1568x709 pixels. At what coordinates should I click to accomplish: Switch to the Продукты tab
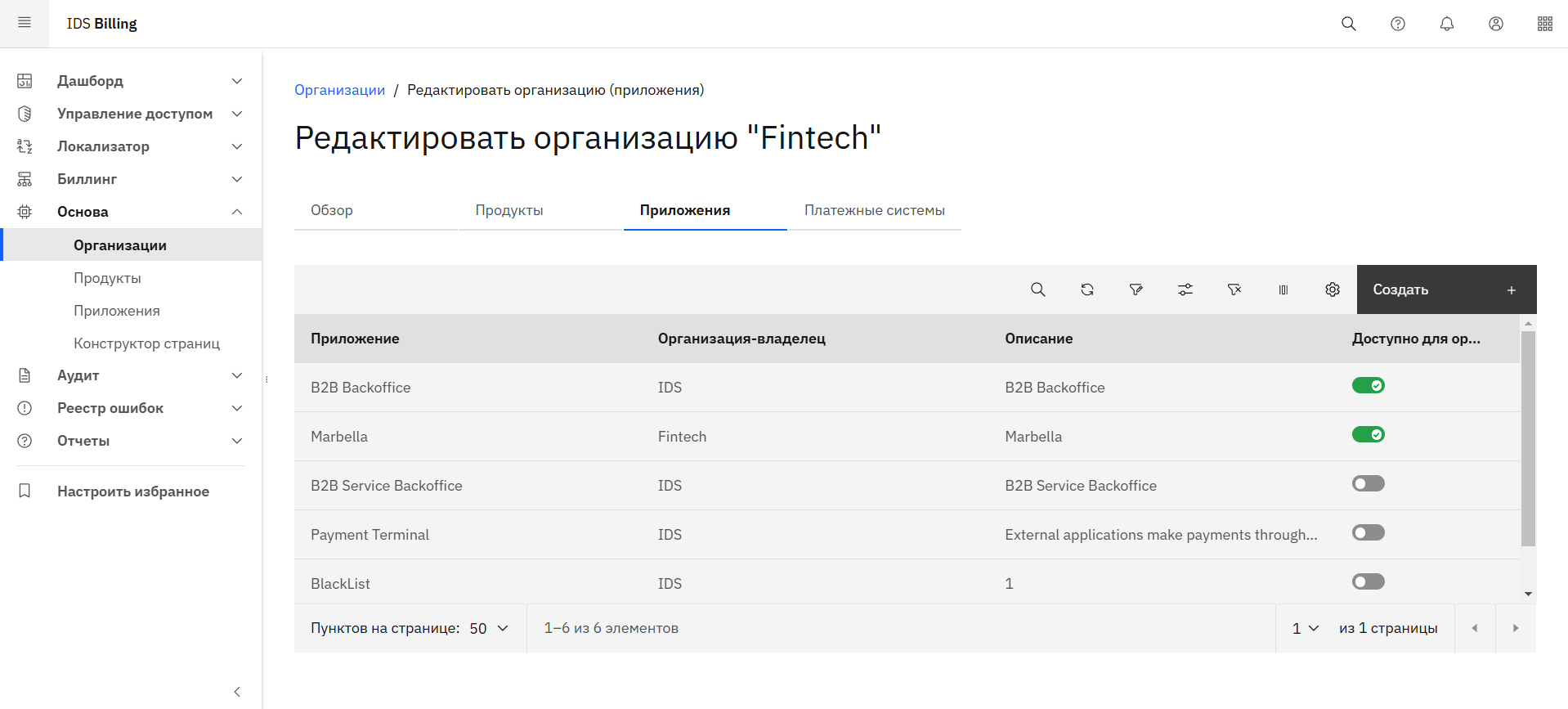click(x=509, y=210)
